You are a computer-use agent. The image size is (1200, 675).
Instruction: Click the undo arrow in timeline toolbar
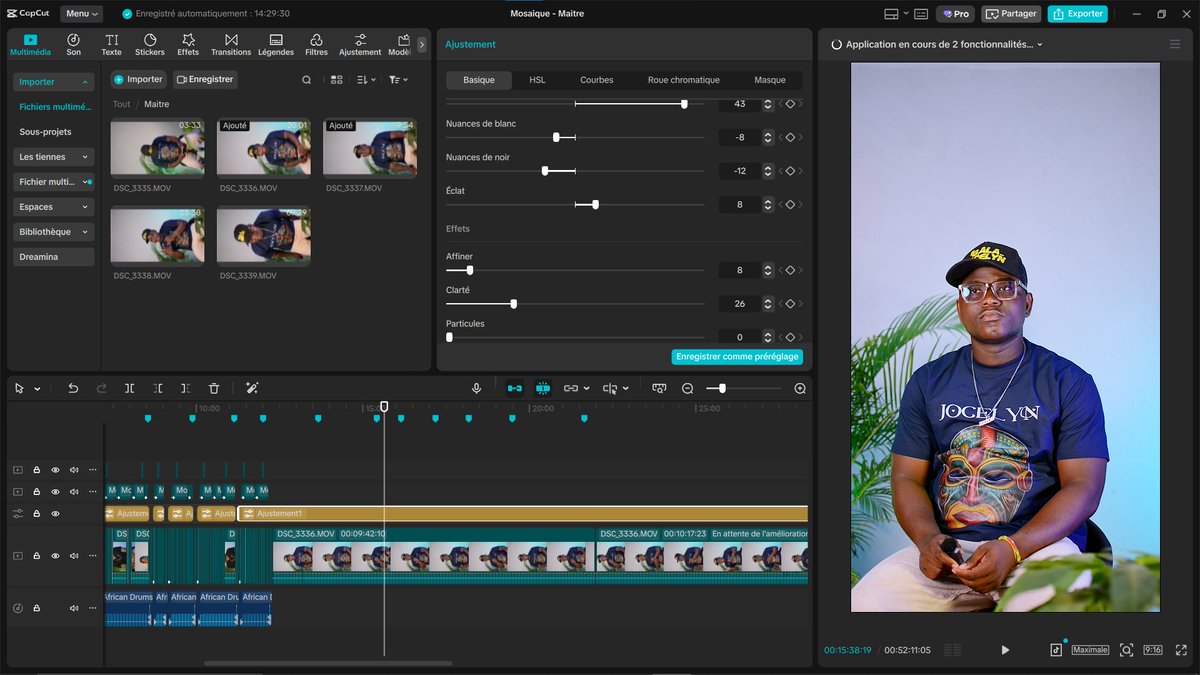pos(73,388)
